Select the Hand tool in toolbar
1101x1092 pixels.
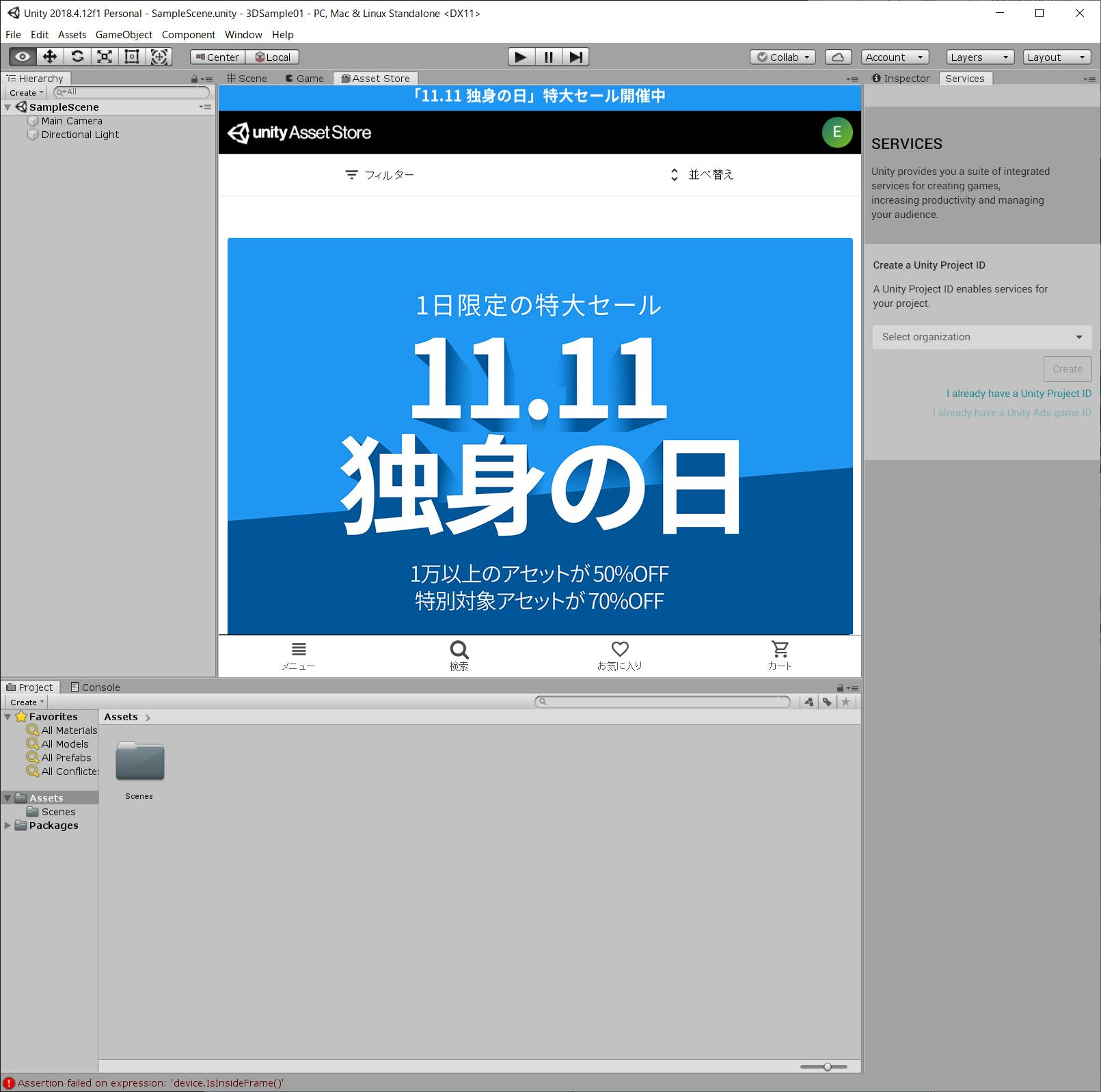23,57
